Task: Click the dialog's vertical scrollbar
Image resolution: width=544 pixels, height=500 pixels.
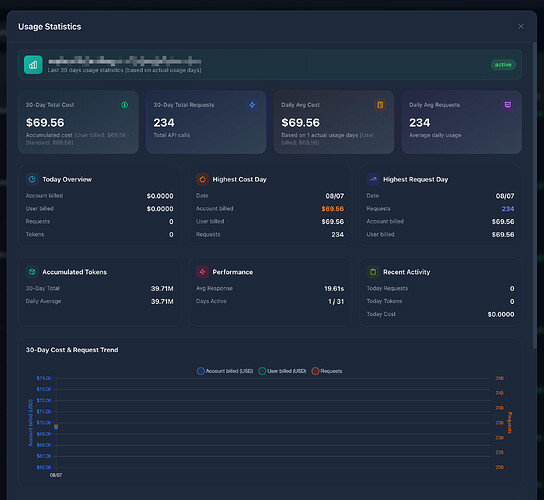Action: click(535, 194)
